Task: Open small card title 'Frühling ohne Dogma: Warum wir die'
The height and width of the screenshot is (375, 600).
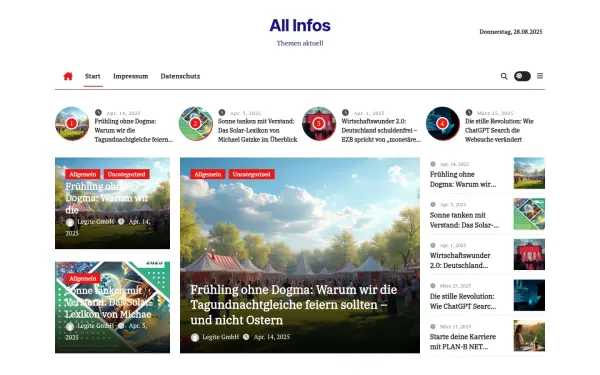Action: click(107, 198)
